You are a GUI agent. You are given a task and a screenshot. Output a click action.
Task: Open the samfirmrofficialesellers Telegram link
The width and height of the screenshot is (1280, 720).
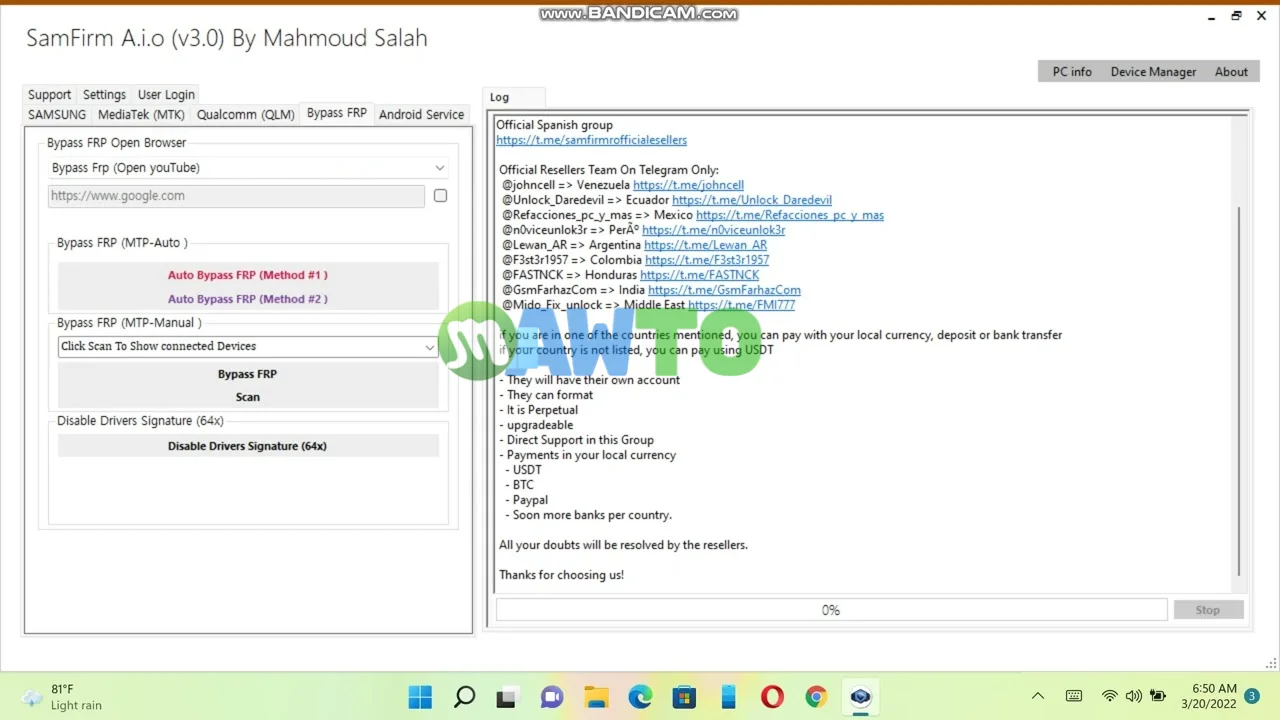[x=591, y=140]
